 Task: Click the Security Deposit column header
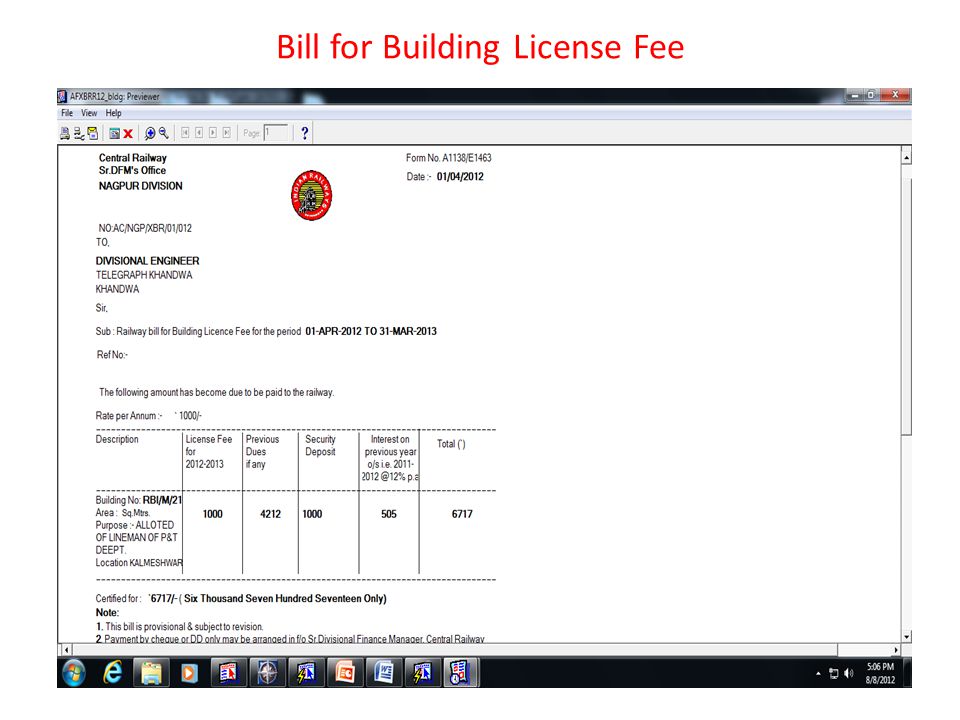(x=320, y=446)
